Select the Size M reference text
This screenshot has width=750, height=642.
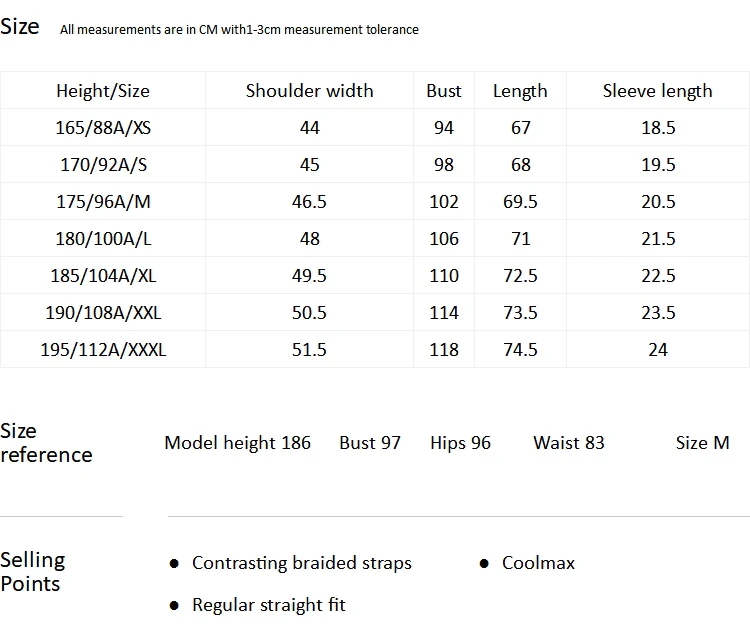703,443
